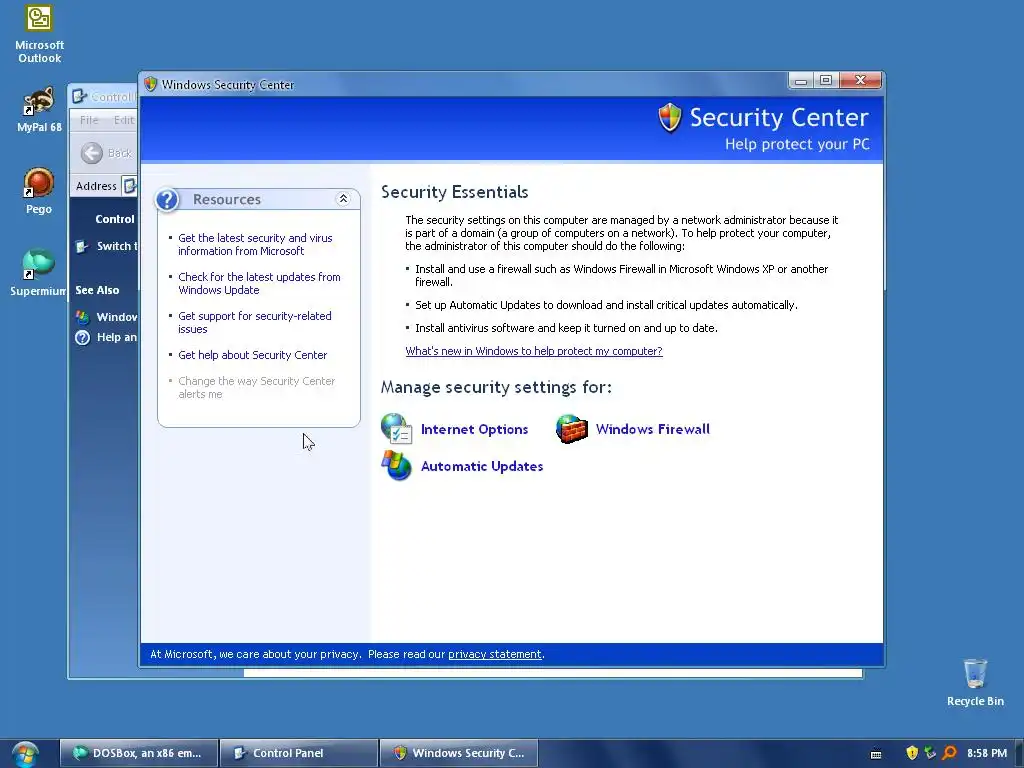
Task: Click the Automatic Updates icon
Action: coord(396,466)
